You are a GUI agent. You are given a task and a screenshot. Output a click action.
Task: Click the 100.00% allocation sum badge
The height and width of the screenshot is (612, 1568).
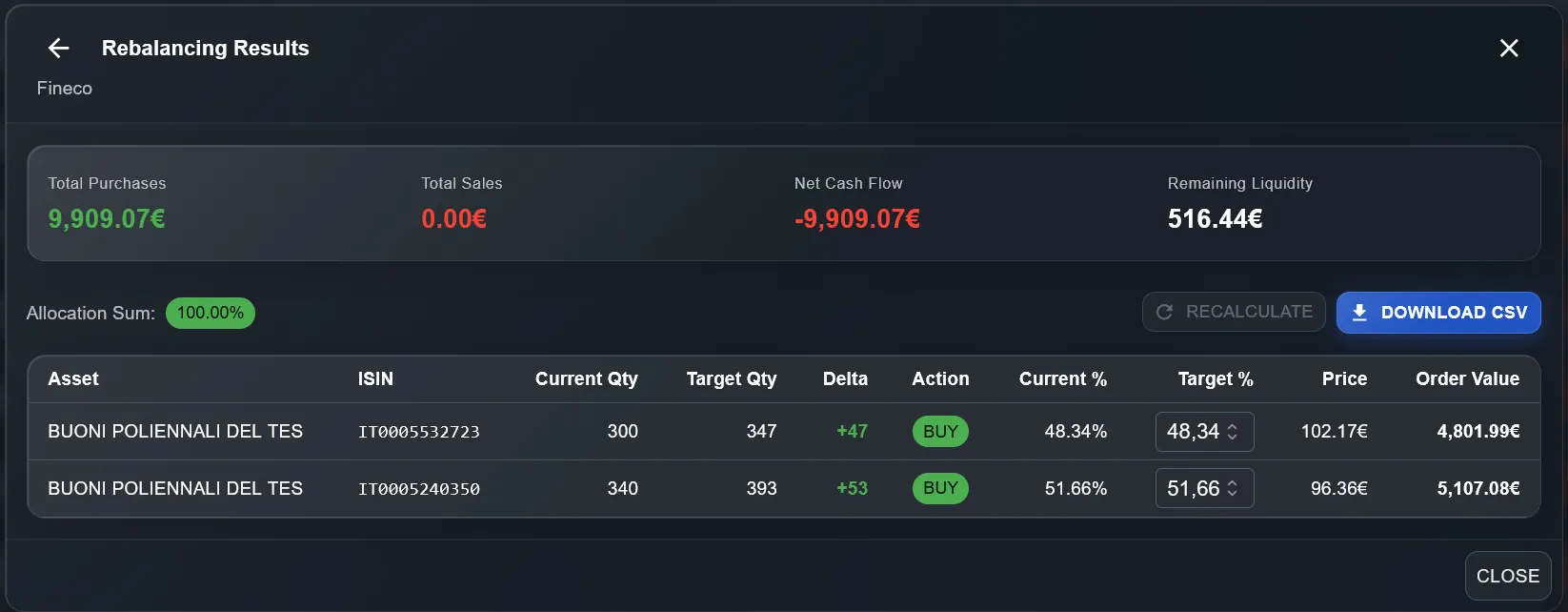[x=210, y=313]
